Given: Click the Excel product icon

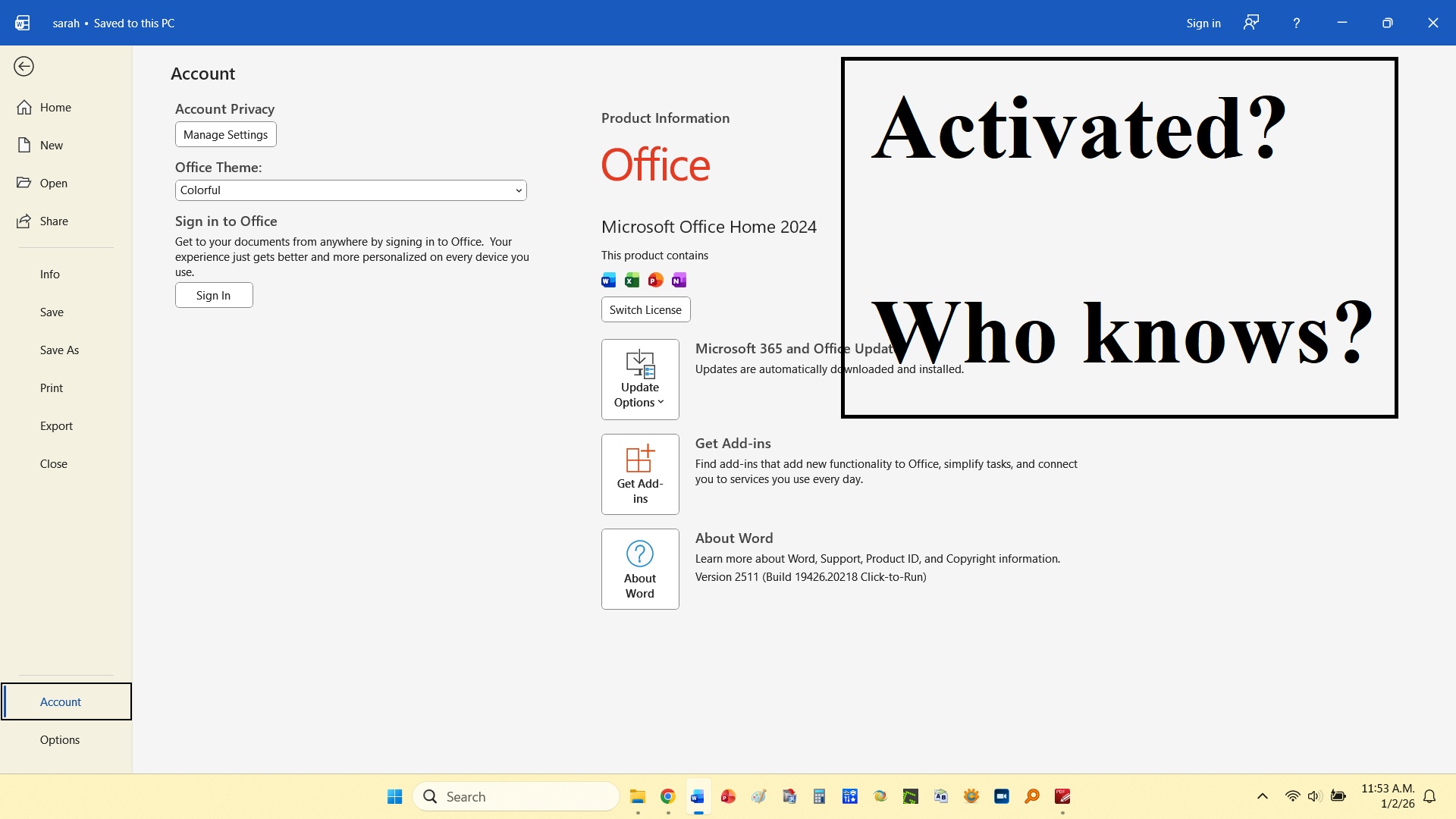Looking at the screenshot, I should tap(632, 281).
